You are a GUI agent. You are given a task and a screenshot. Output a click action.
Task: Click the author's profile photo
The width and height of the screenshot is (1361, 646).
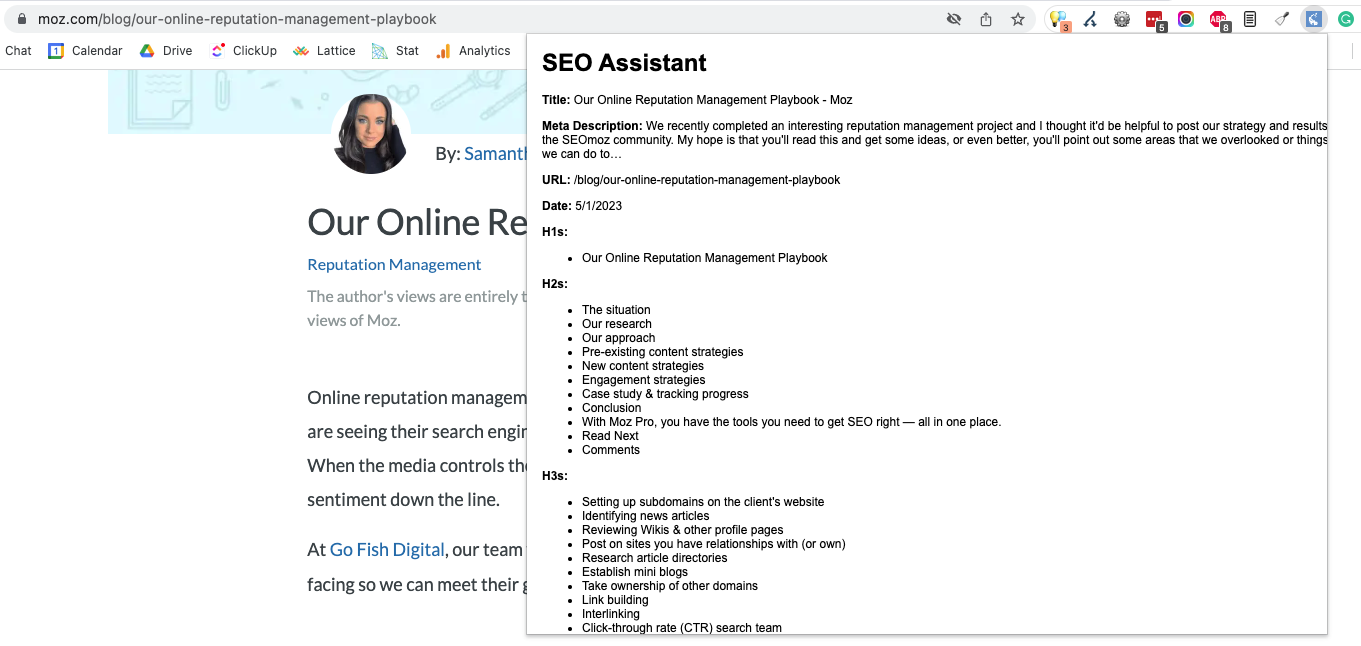(x=370, y=133)
